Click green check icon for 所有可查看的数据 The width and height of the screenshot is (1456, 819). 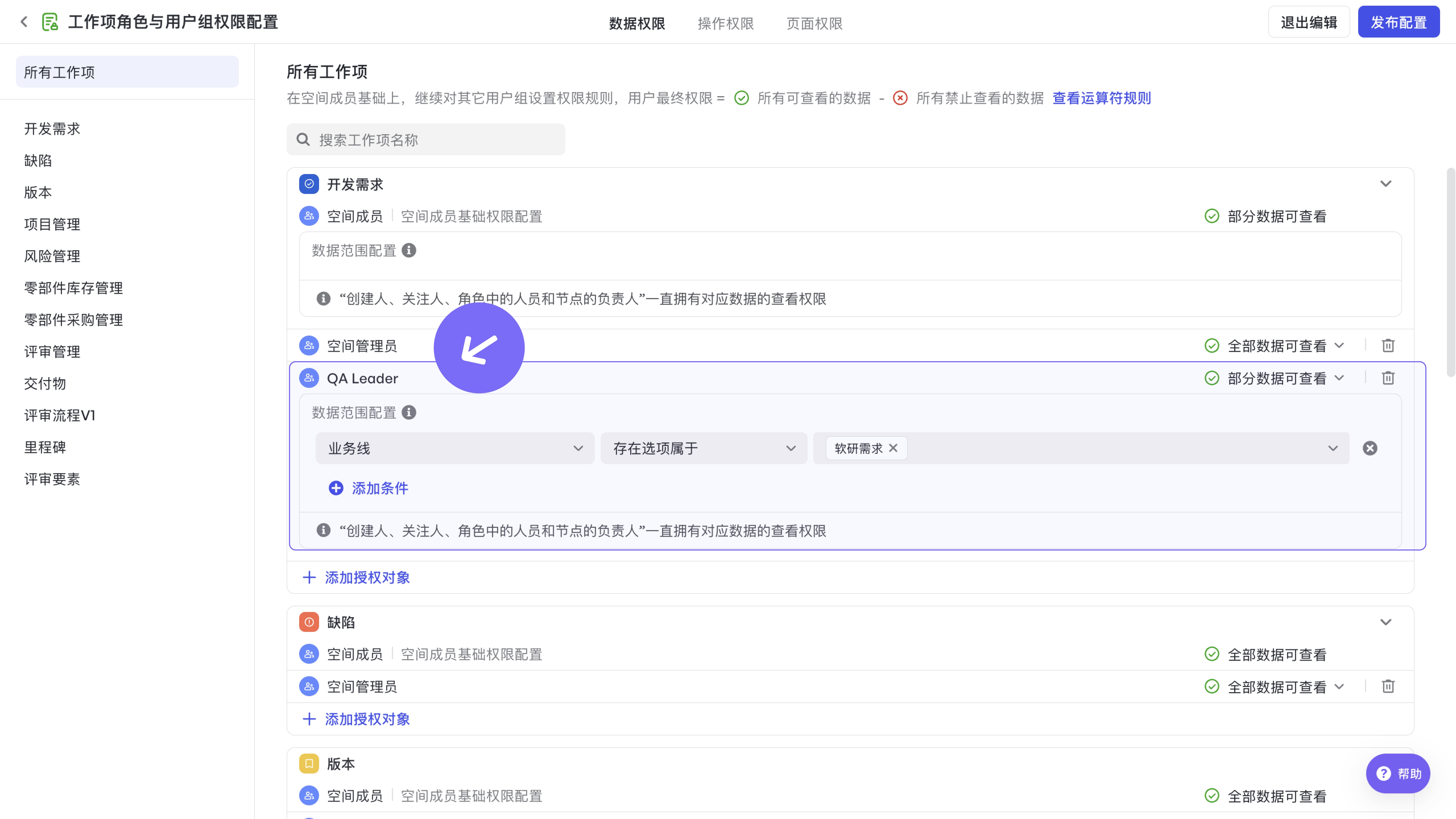(742, 98)
